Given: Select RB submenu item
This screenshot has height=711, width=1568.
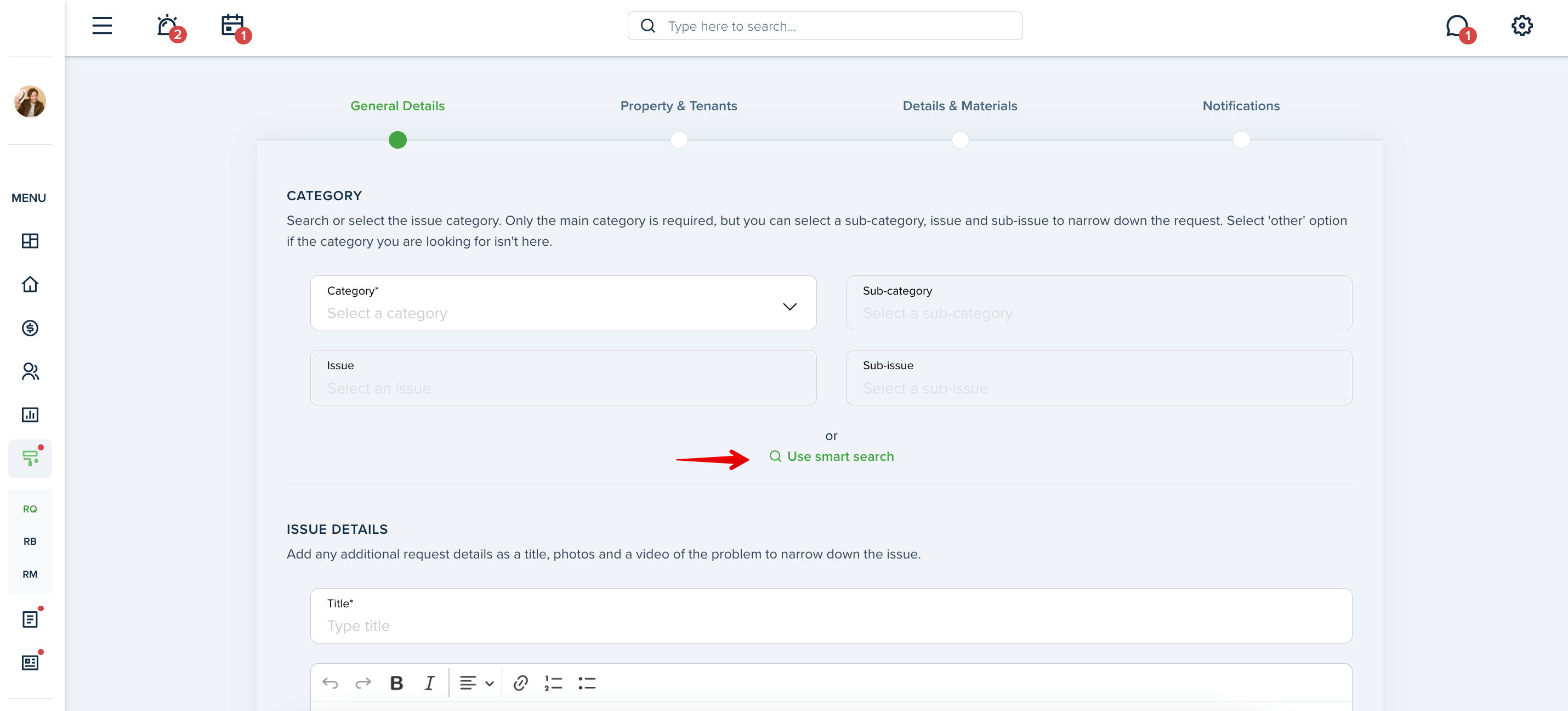Looking at the screenshot, I should [30, 541].
